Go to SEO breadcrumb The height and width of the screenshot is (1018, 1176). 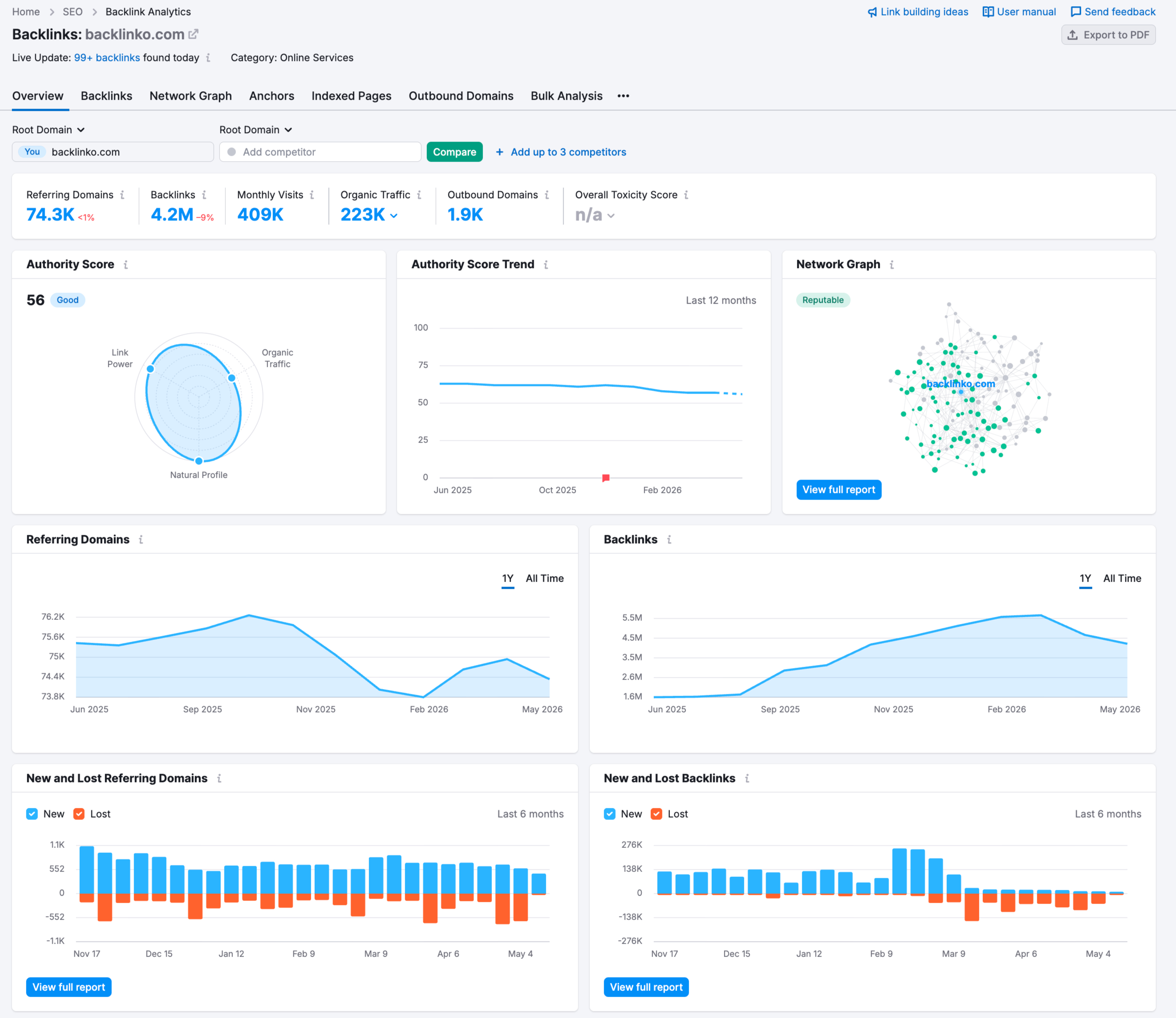point(72,12)
